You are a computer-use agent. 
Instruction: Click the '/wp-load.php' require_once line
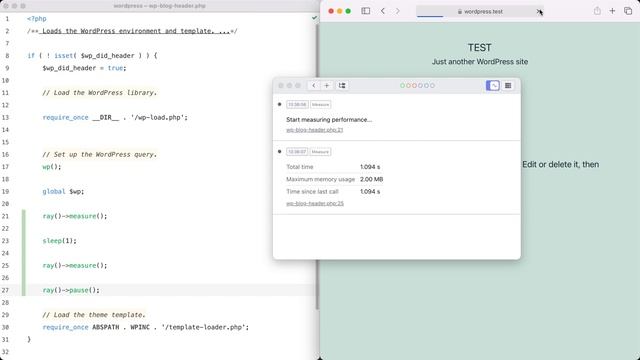(115, 118)
